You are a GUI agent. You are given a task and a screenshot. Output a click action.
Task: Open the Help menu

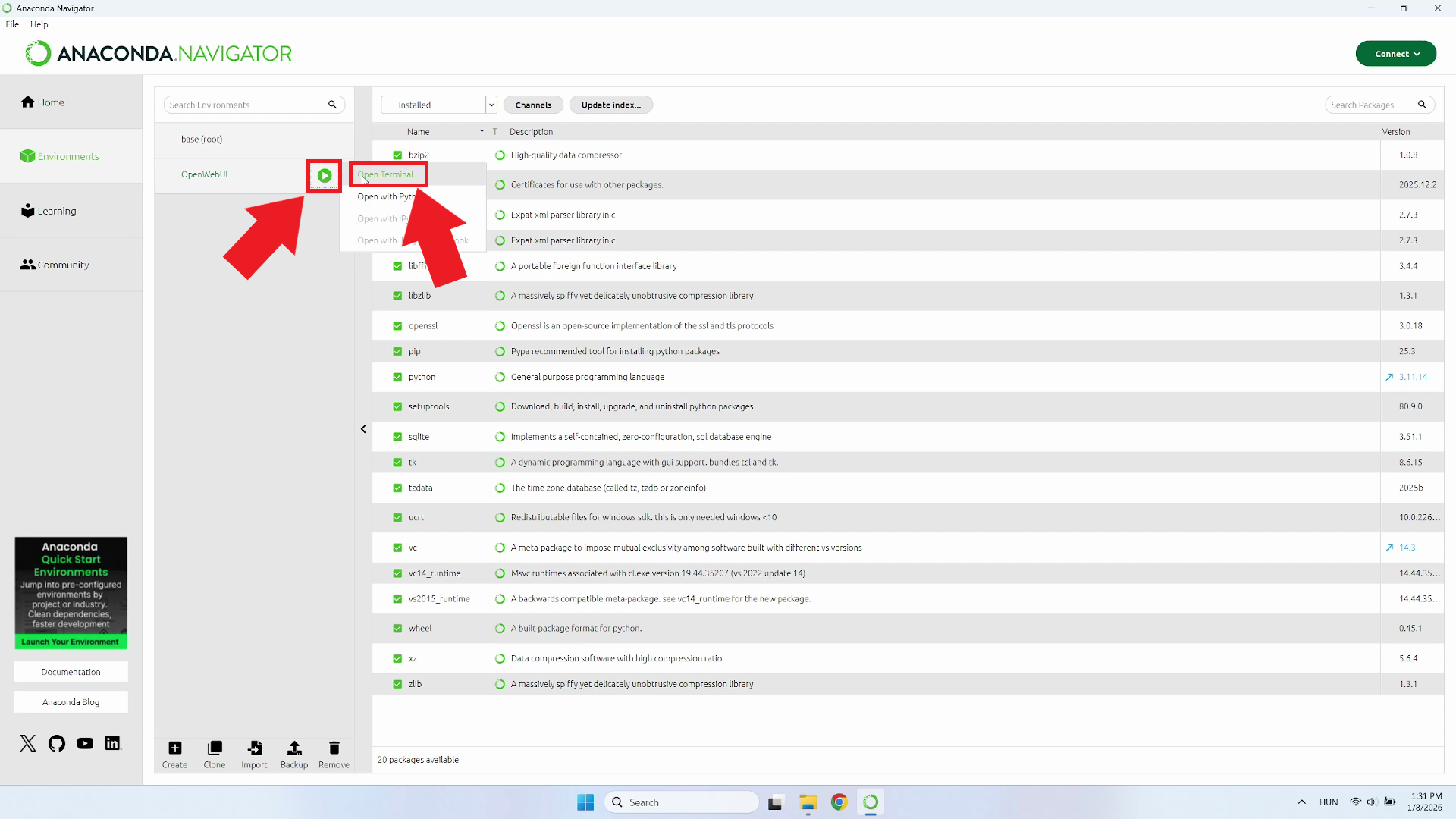(x=39, y=24)
